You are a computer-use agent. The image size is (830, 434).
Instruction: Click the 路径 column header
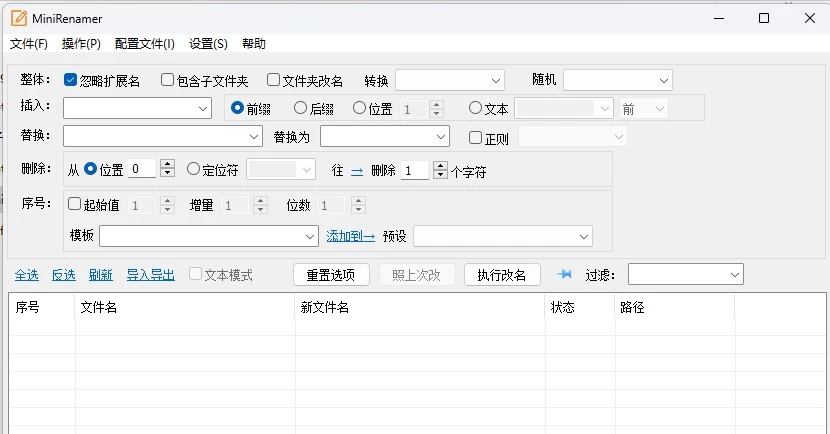pyautogui.click(x=675, y=307)
